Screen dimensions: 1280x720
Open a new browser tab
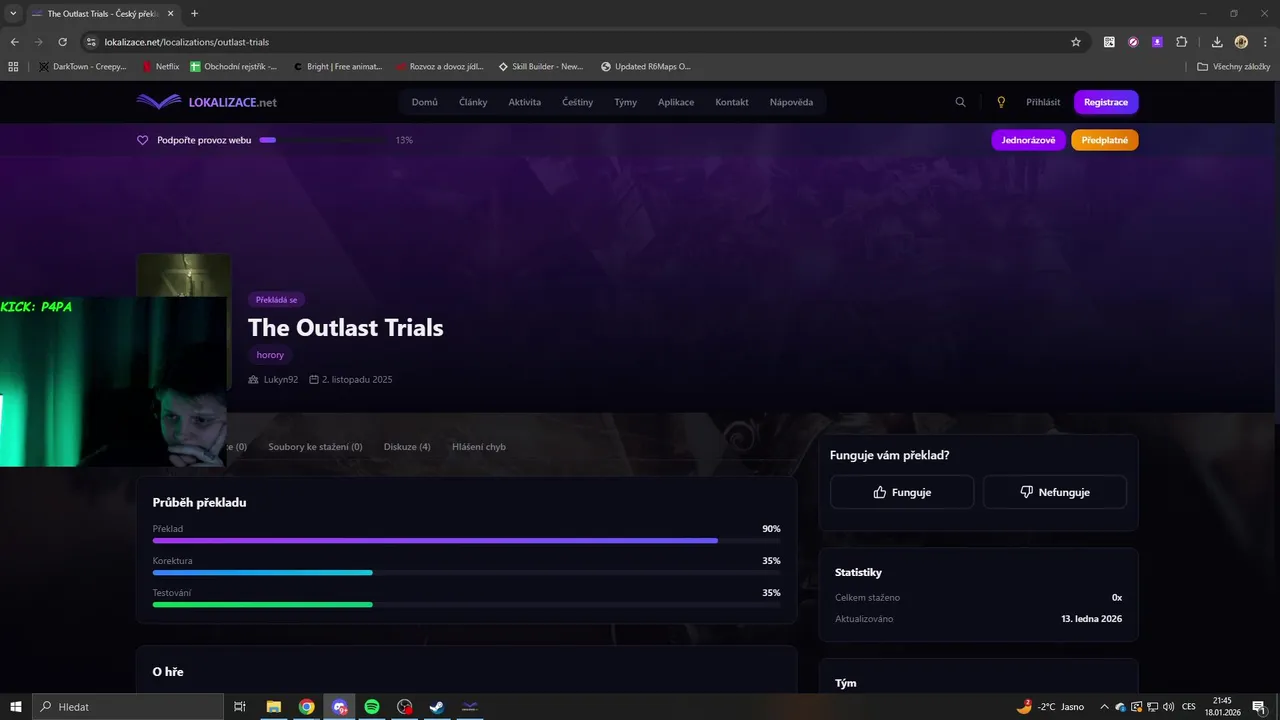point(194,13)
